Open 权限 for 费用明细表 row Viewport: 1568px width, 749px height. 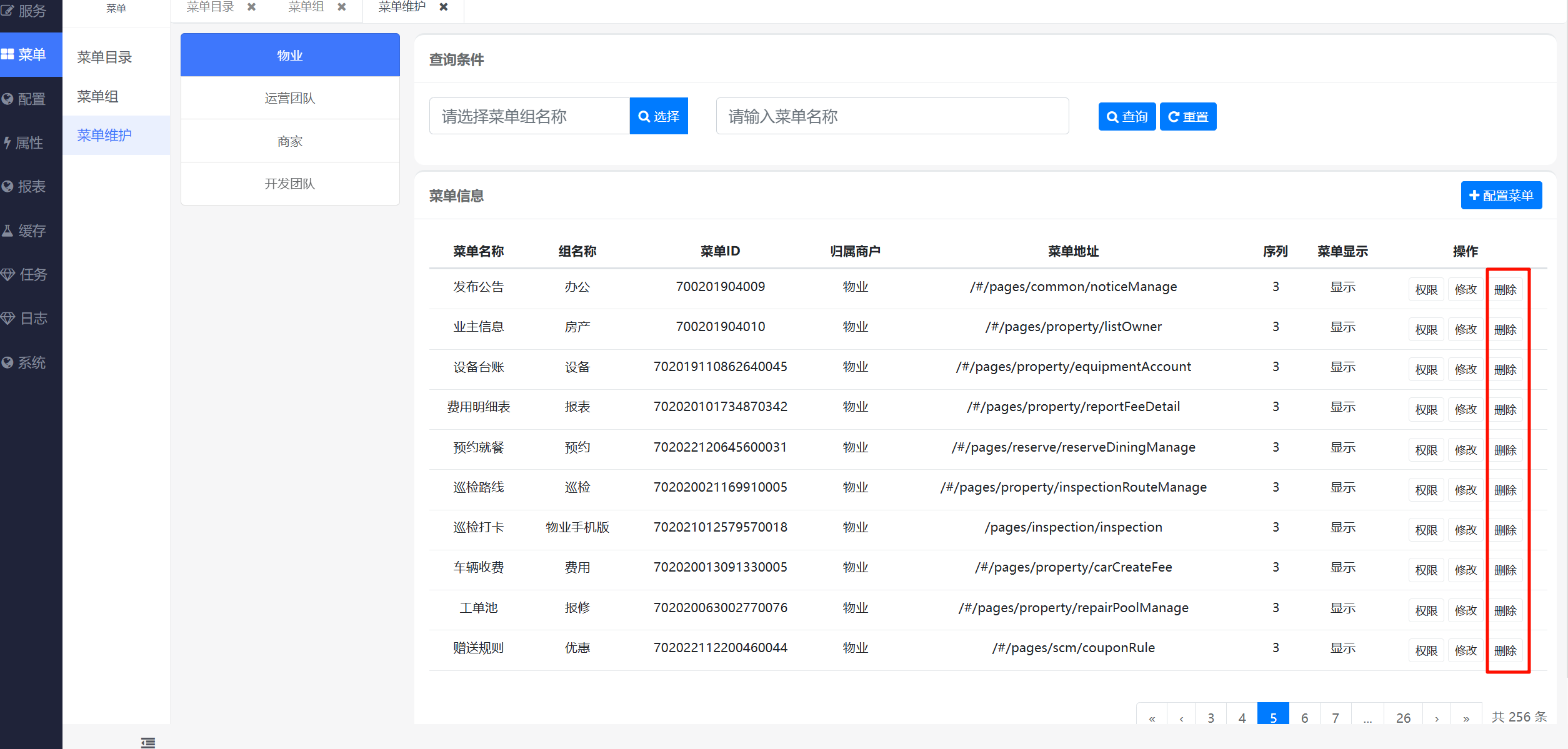click(1426, 409)
